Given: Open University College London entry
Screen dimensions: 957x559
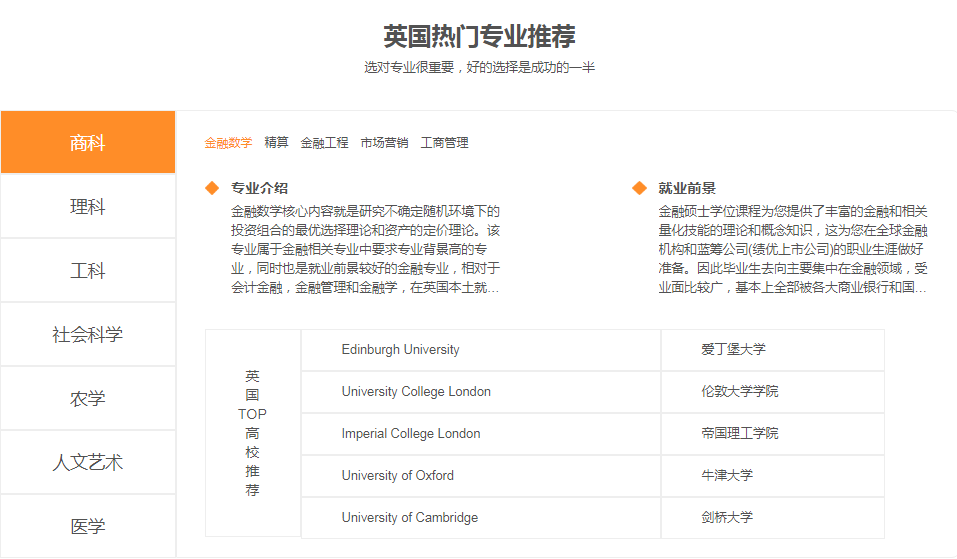Looking at the screenshot, I should [481, 392].
